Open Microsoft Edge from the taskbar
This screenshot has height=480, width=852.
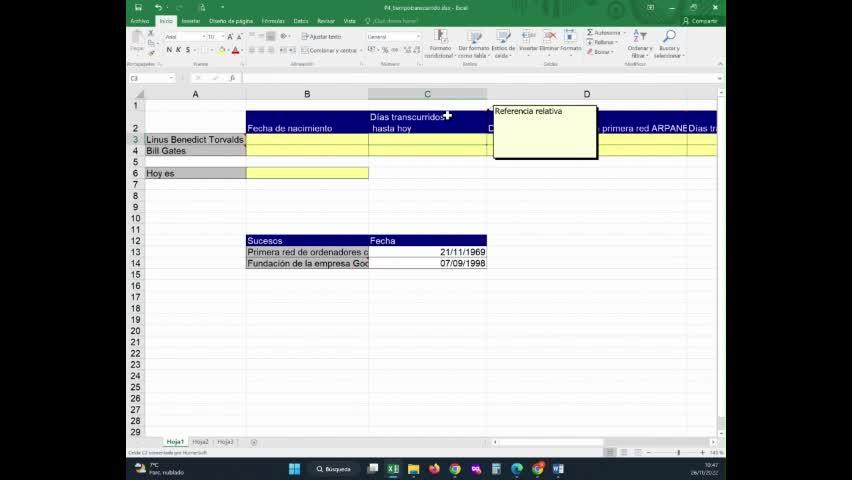pyautogui.click(x=517, y=469)
